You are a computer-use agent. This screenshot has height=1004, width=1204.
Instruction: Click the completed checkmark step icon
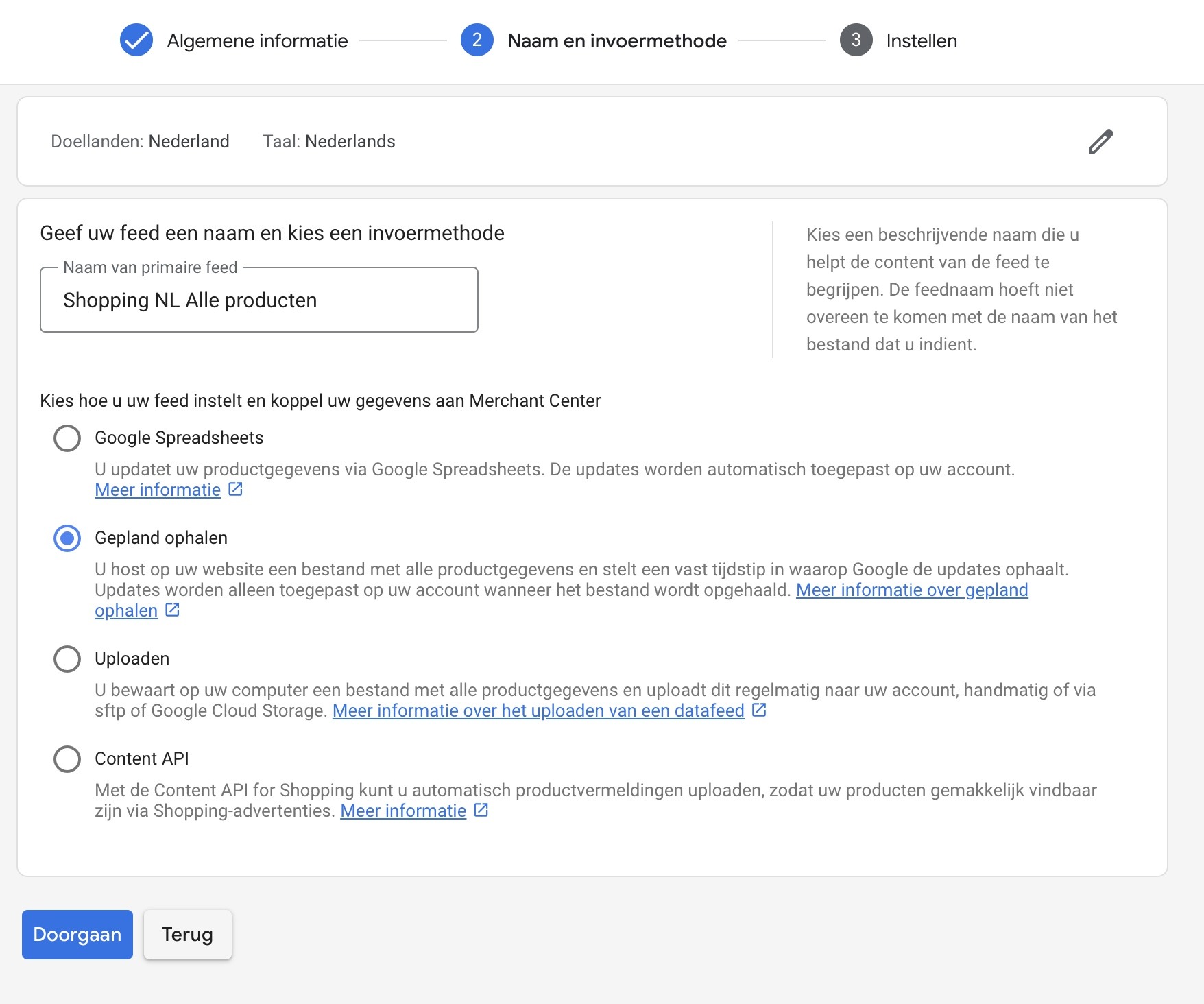pos(136,40)
